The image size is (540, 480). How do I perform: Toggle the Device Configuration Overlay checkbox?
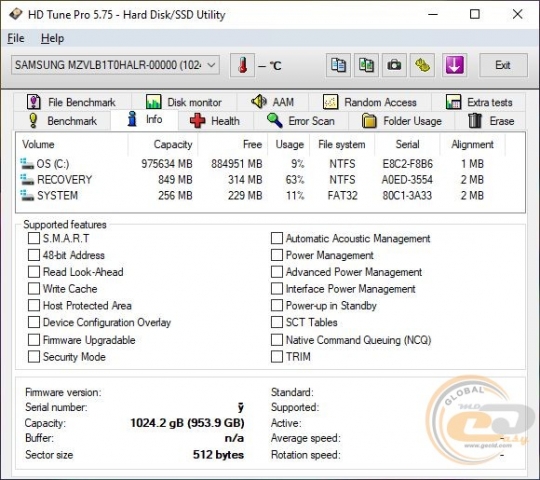tap(34, 322)
